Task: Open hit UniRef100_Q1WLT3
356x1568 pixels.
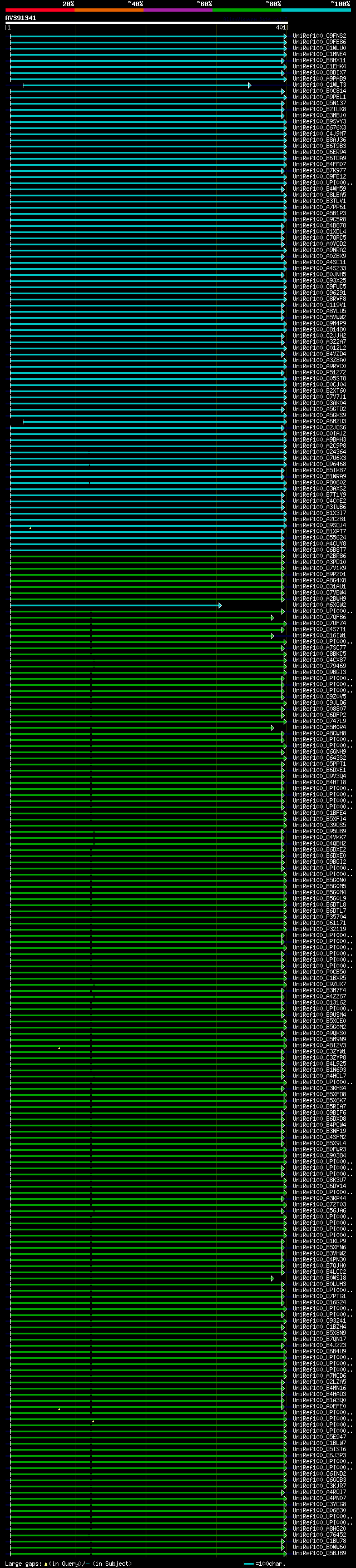Action: 319,85
